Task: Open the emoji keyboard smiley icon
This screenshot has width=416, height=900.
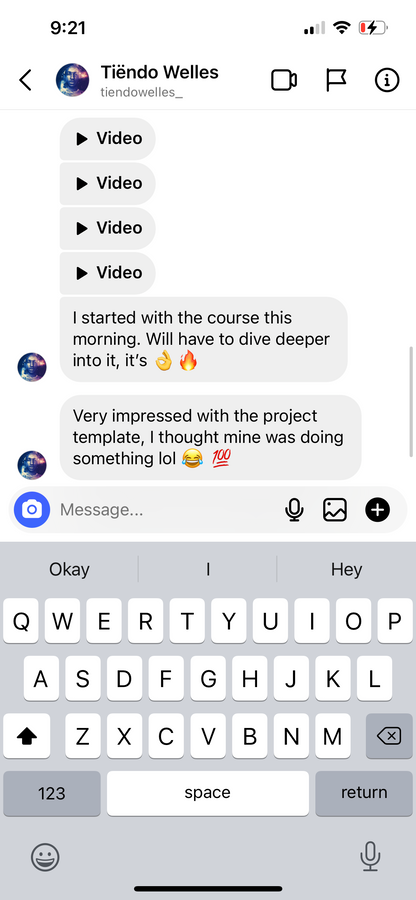Action: pyautogui.click(x=45, y=858)
